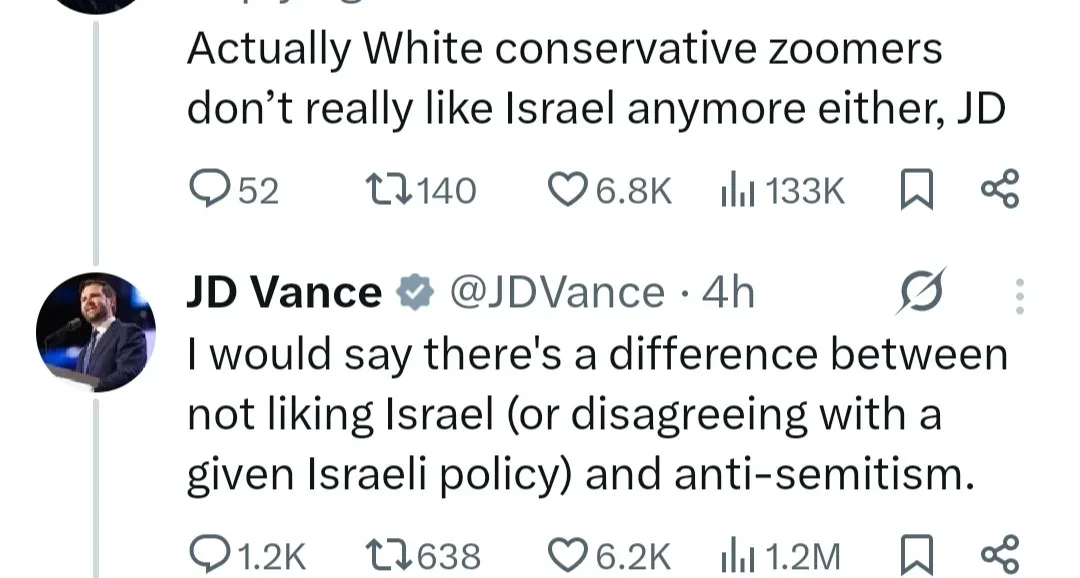Open the 4h timestamp of Vance's tweet
Viewport: 1080px width, 578px height.
click(x=729, y=293)
